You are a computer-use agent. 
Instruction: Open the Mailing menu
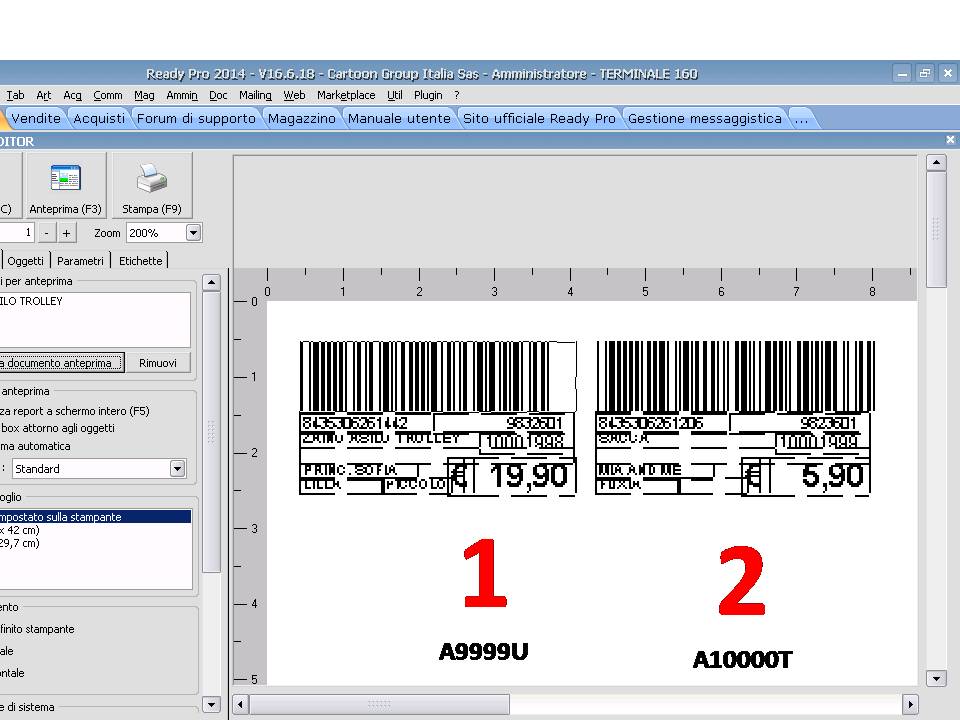(255, 95)
